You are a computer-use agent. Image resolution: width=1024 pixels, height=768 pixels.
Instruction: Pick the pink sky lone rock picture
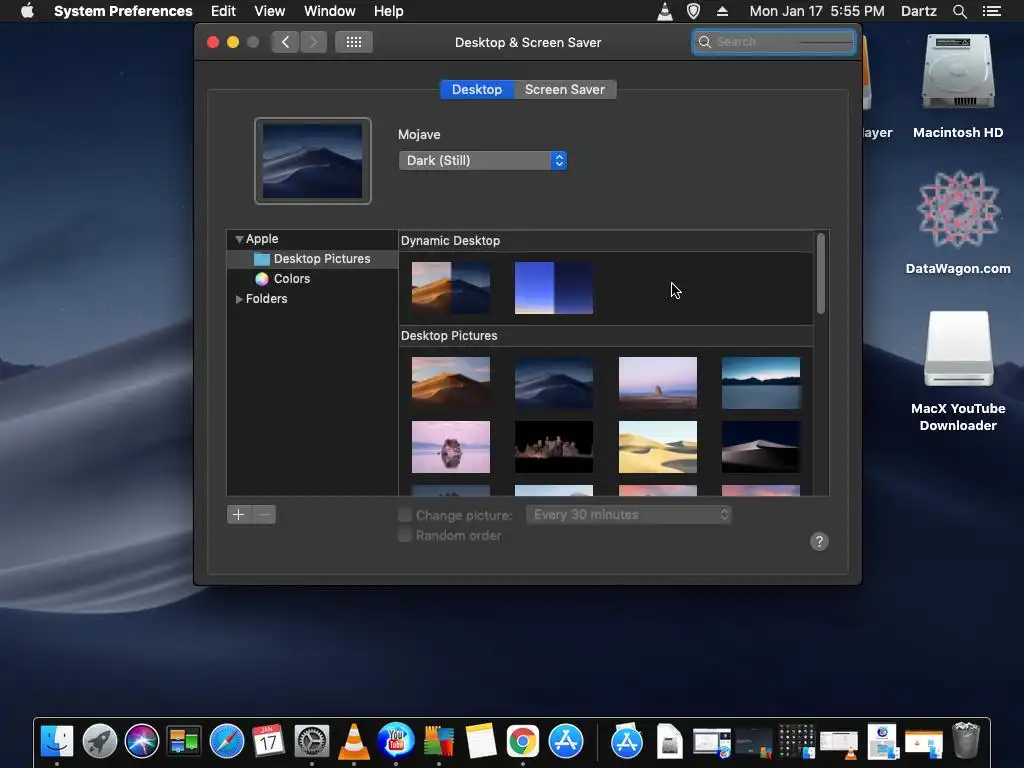pyautogui.click(x=658, y=383)
